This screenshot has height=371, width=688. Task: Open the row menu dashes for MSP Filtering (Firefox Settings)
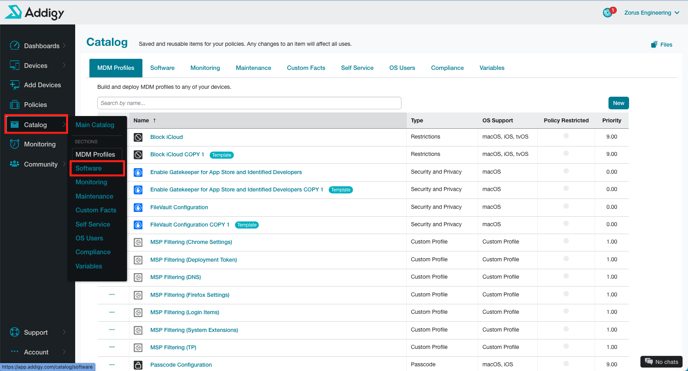click(x=112, y=294)
